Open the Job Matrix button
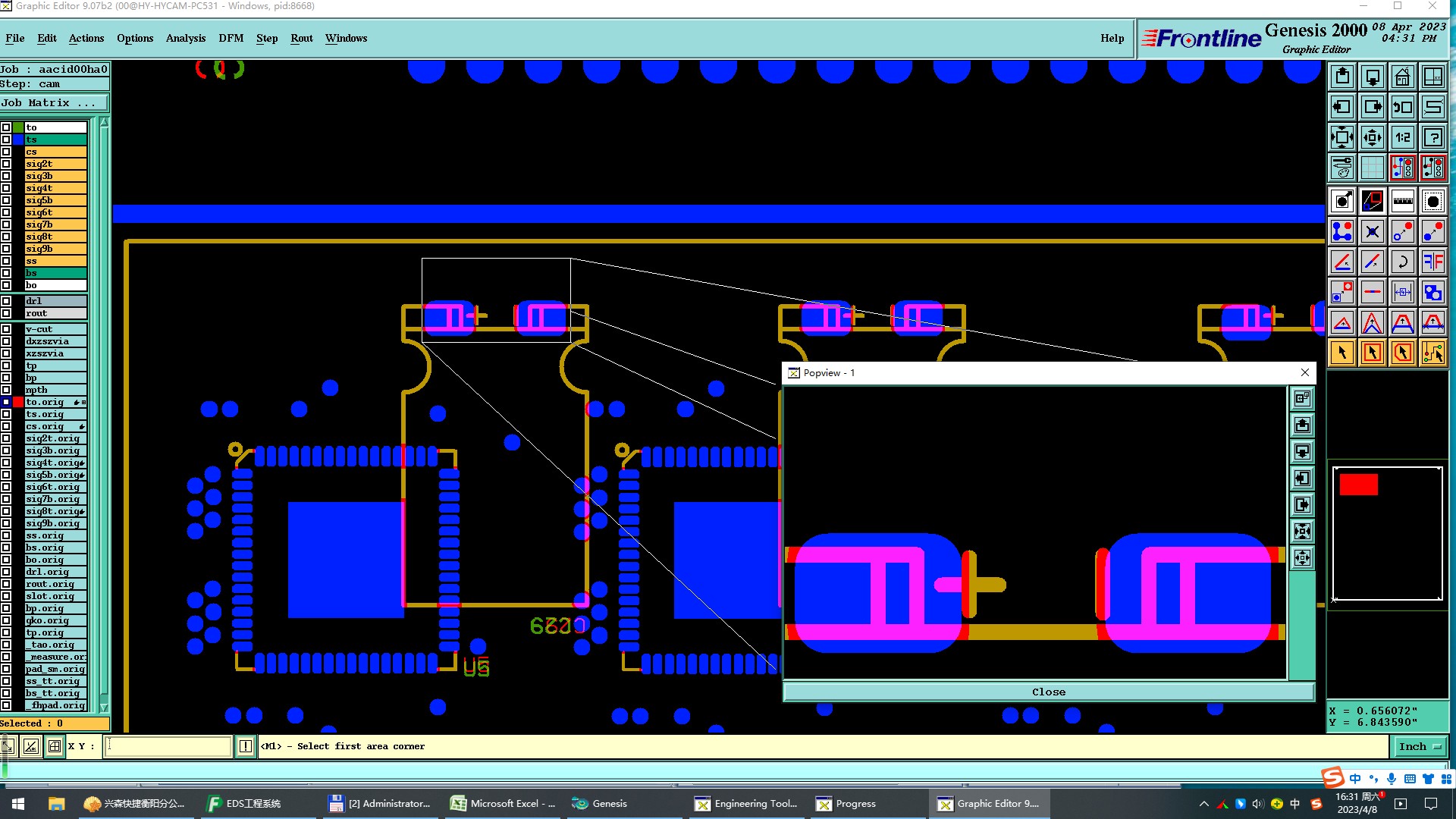 54,103
